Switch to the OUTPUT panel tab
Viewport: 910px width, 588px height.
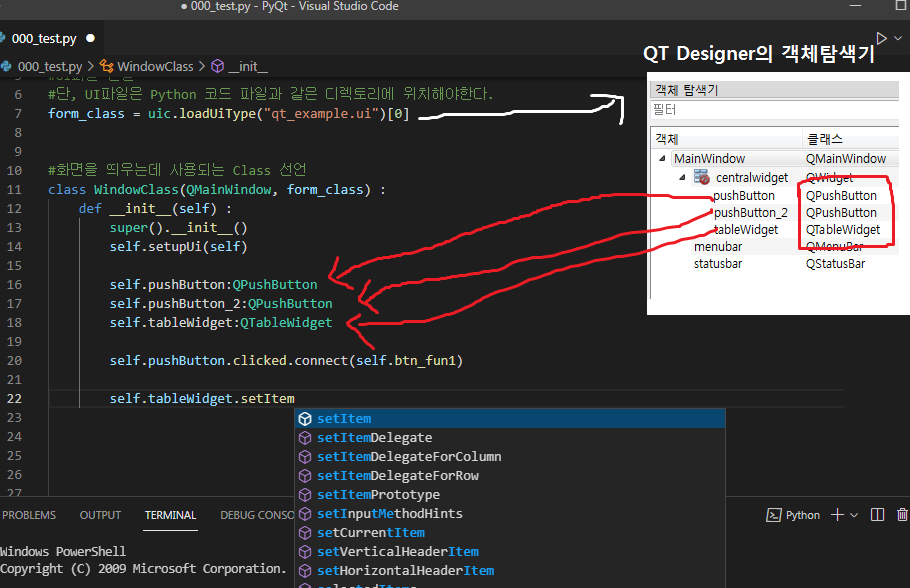coord(100,515)
